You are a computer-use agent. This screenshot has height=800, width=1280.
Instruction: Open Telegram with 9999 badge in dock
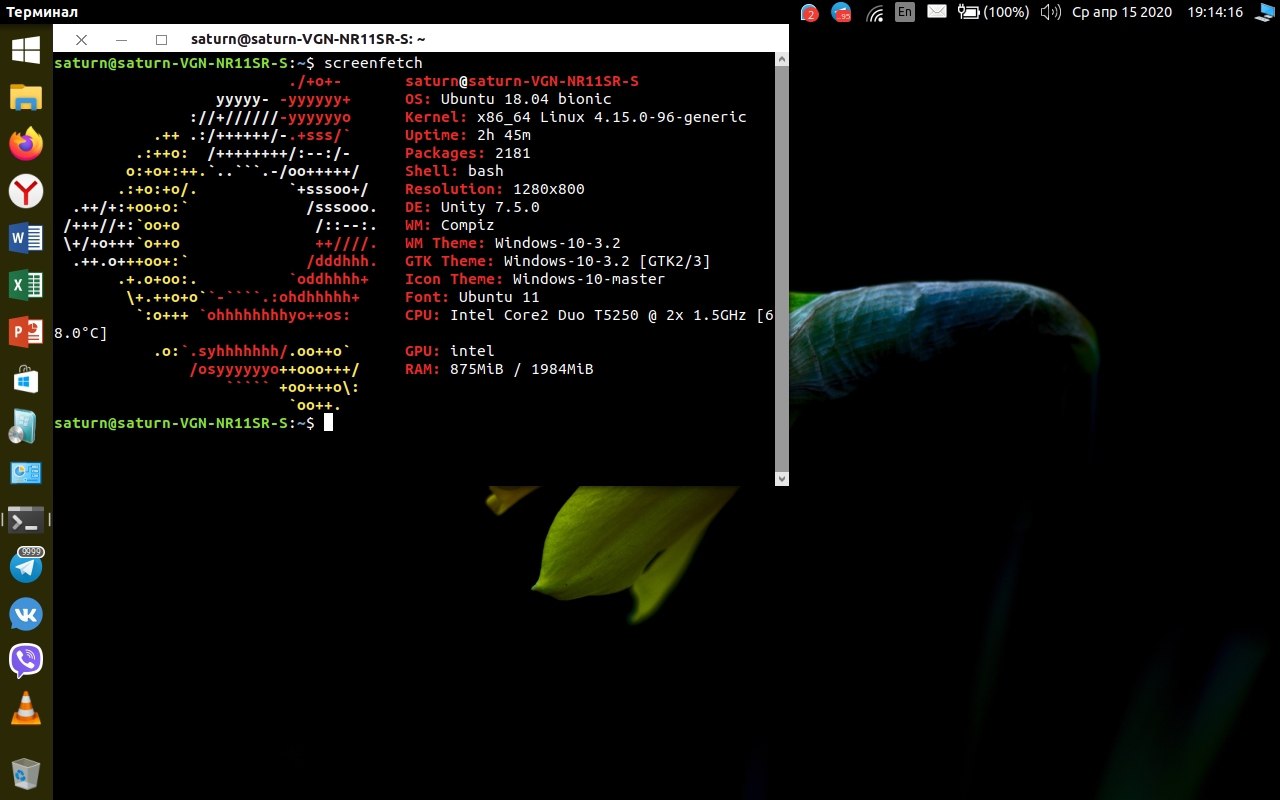(26, 566)
